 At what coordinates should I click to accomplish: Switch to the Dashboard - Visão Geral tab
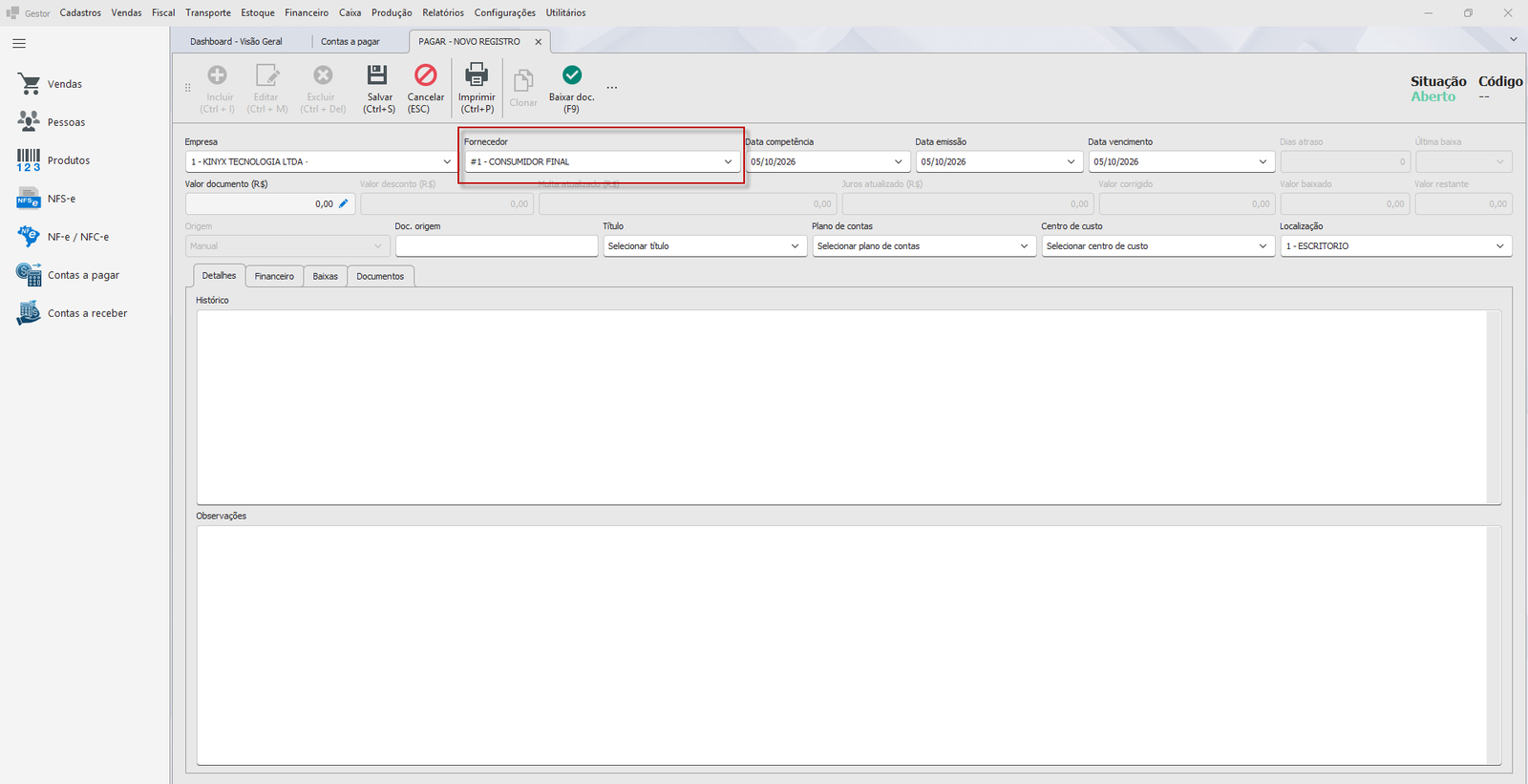pyautogui.click(x=236, y=41)
